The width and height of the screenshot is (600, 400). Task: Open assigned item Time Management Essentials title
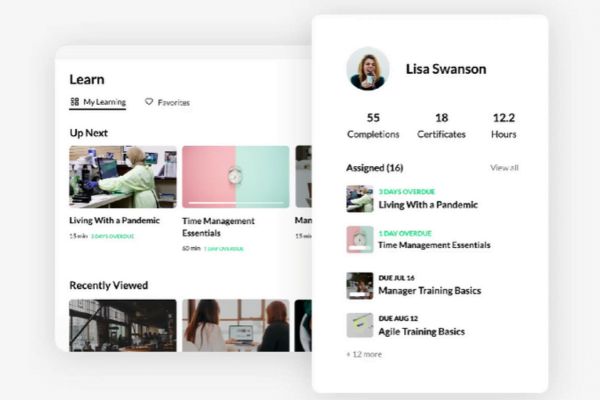point(434,245)
